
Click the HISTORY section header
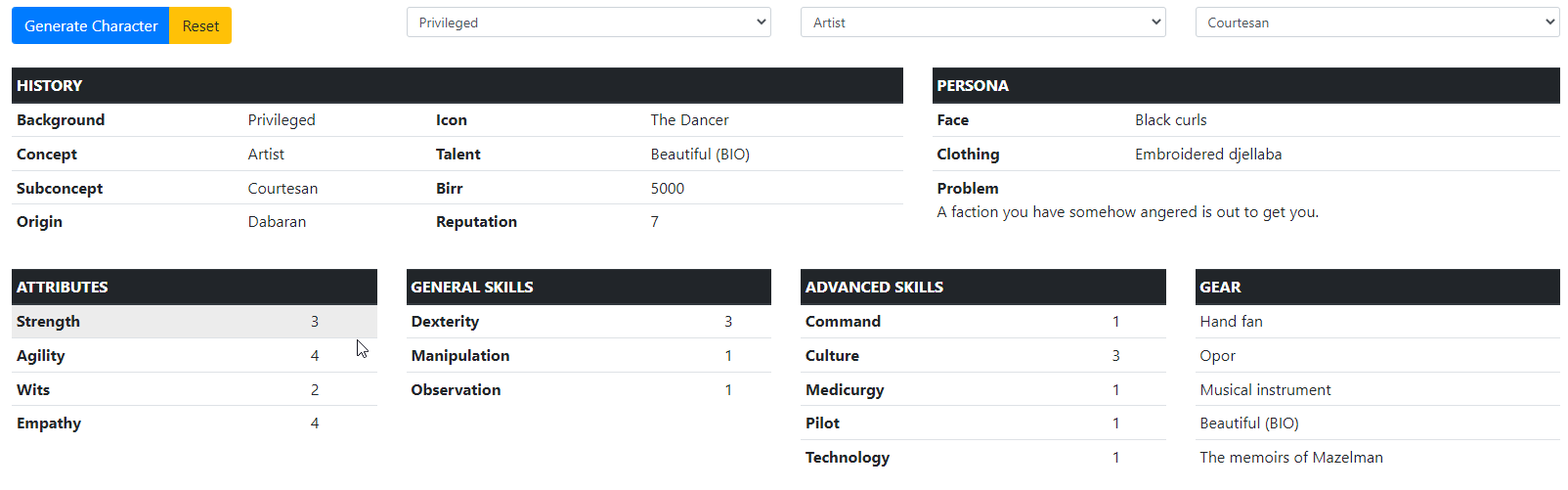pyautogui.click(x=457, y=86)
